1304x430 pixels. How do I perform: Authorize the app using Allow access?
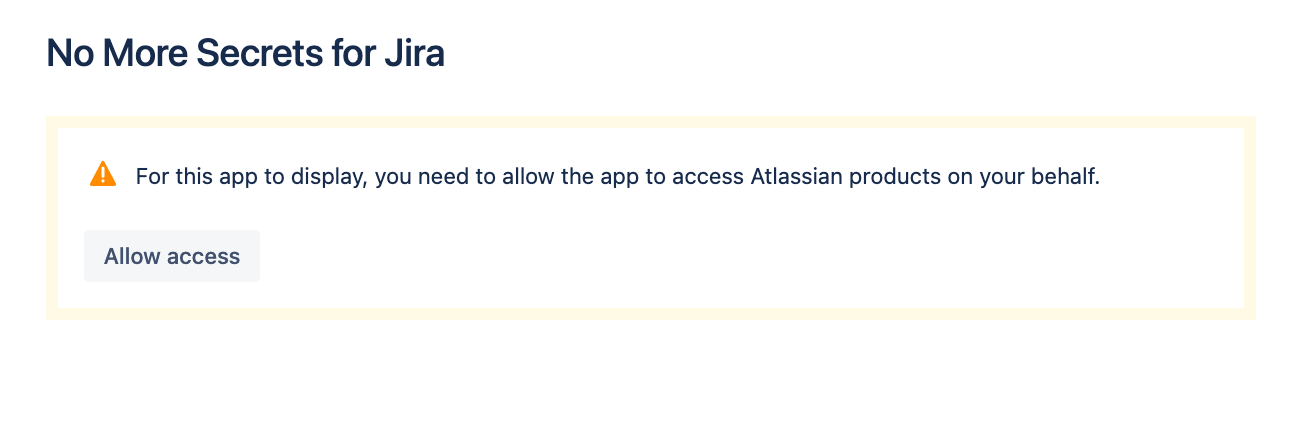172,256
